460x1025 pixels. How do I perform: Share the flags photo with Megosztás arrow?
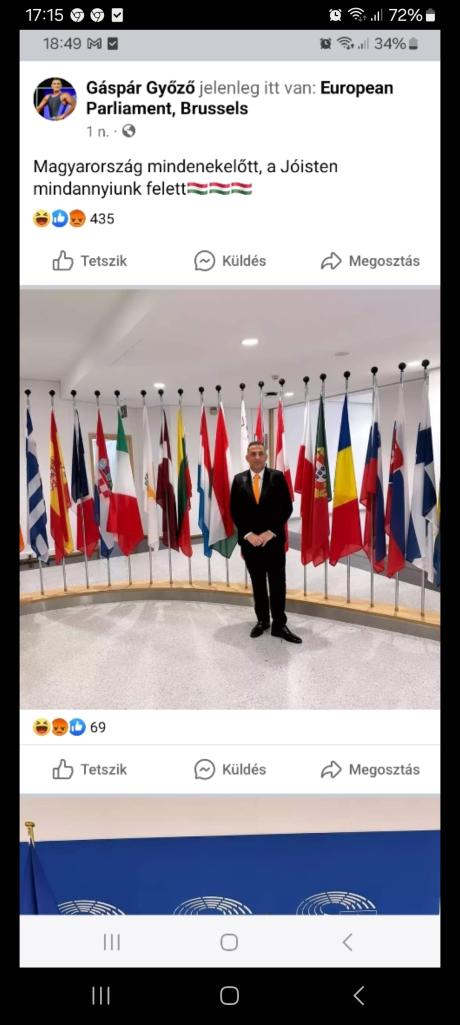331,769
